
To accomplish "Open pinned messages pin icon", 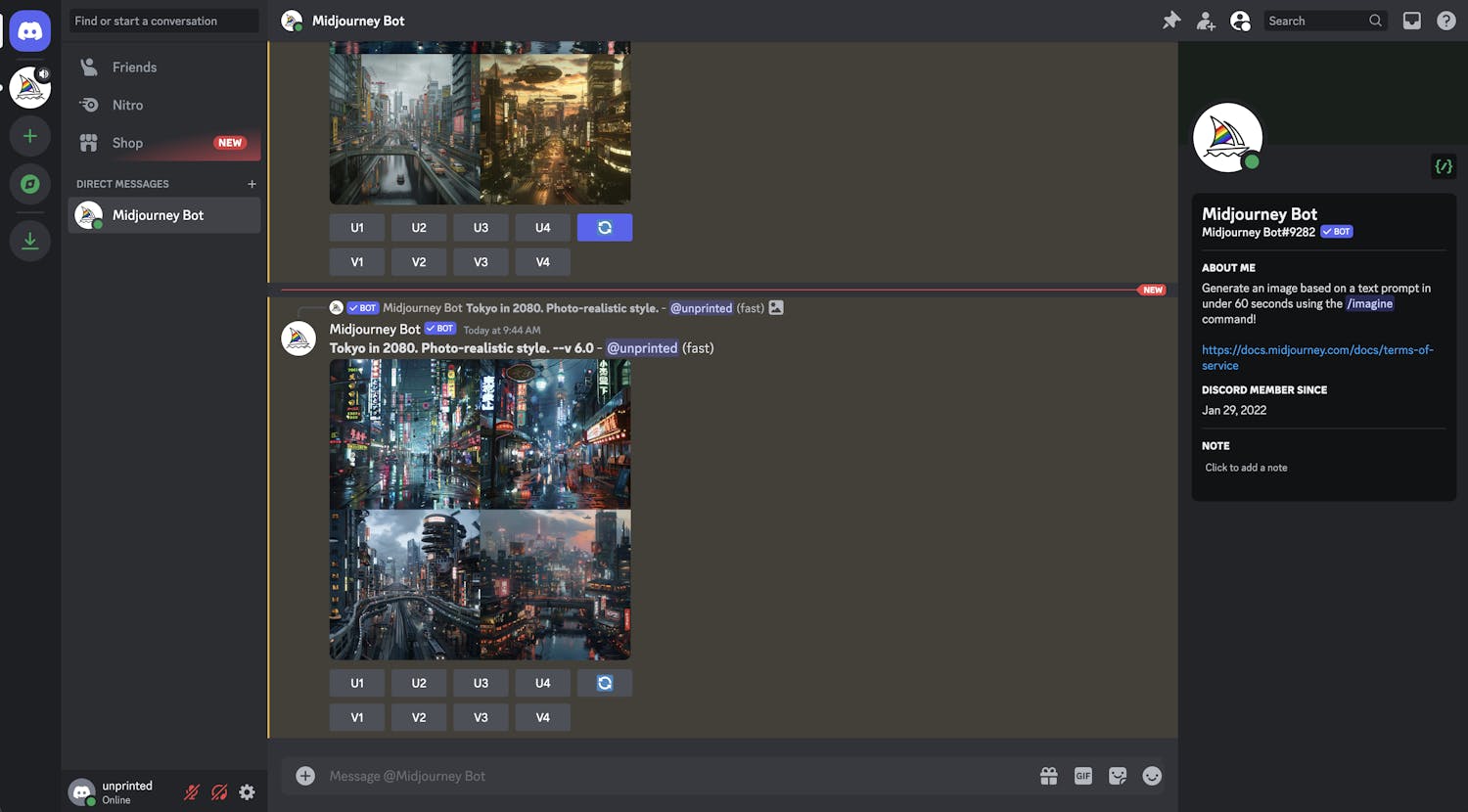I will (1171, 21).
